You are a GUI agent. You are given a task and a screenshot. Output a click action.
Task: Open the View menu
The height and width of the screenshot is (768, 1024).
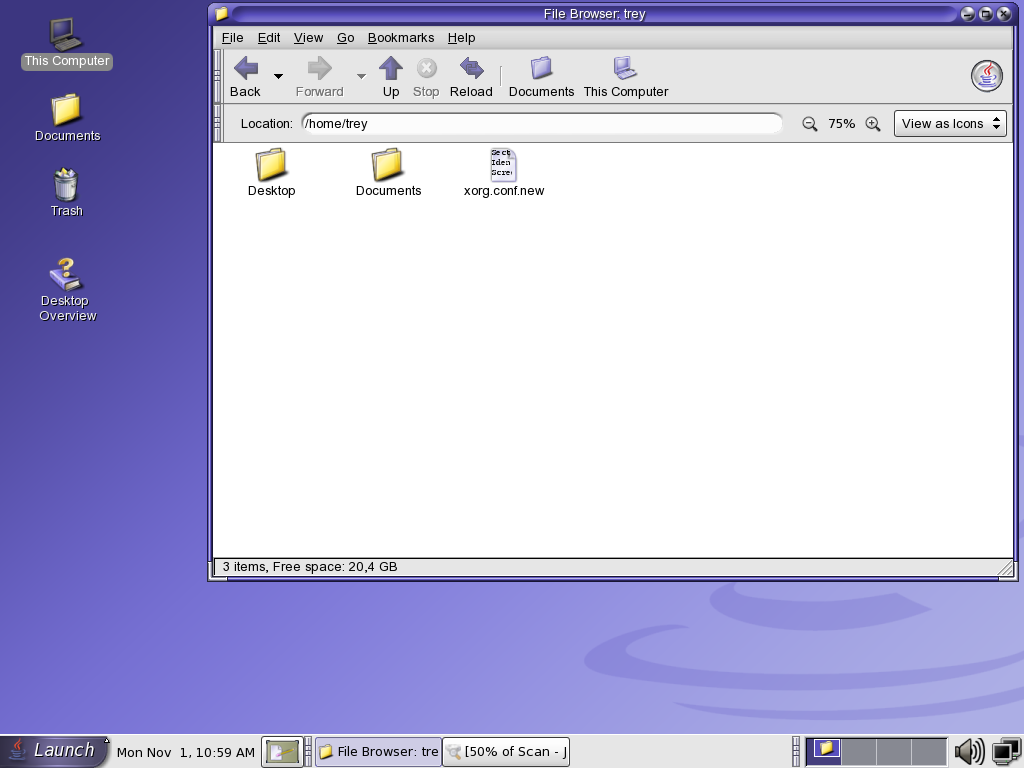308,38
